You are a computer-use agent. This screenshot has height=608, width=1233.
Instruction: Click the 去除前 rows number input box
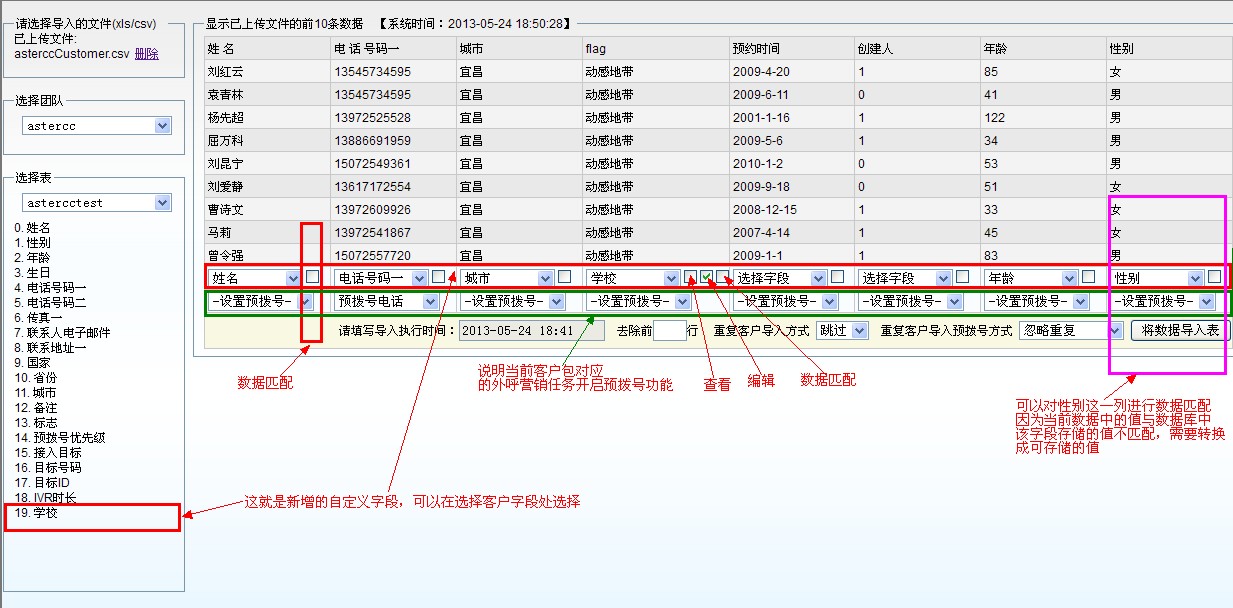668,331
